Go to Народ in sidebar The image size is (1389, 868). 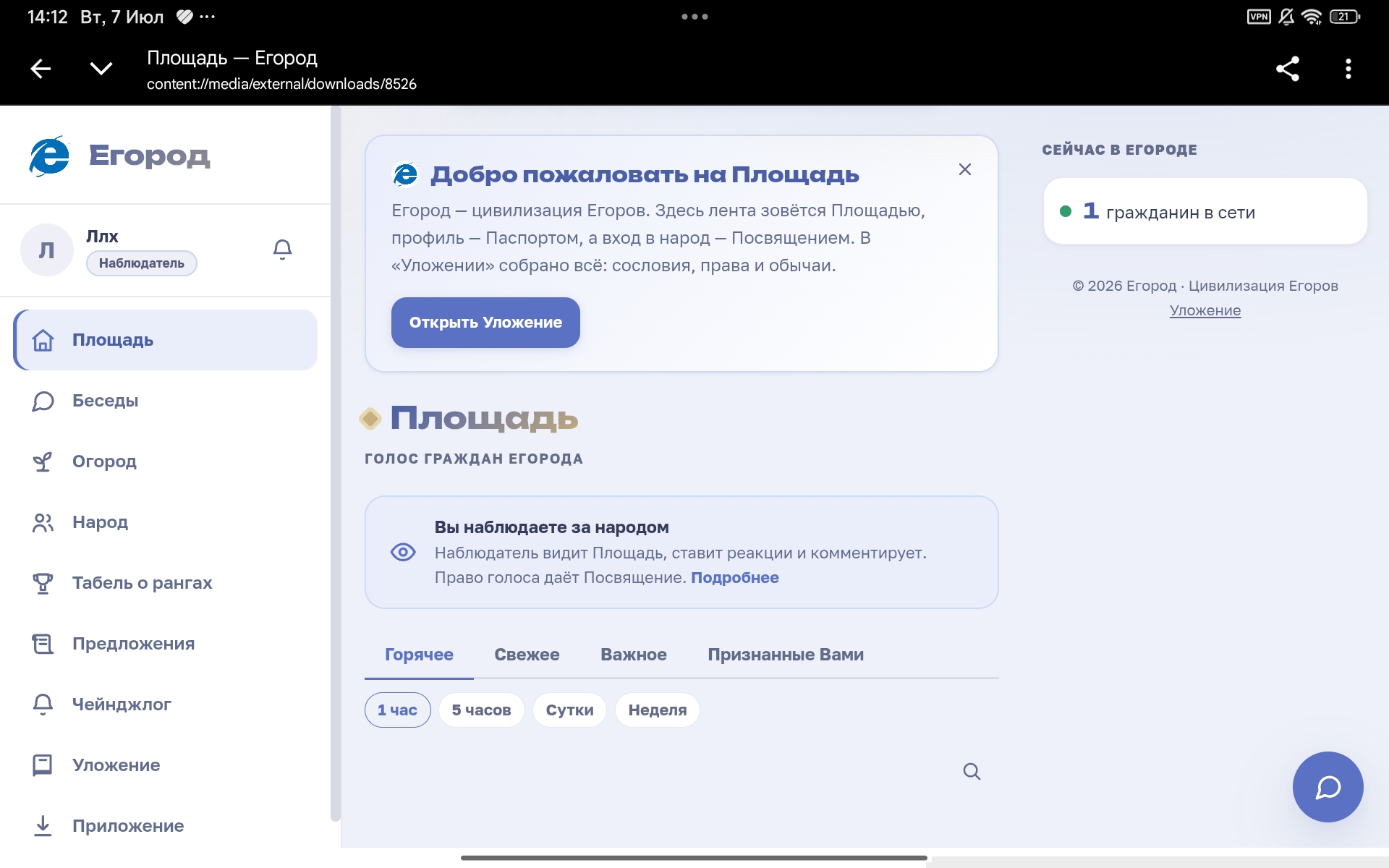[x=165, y=522]
